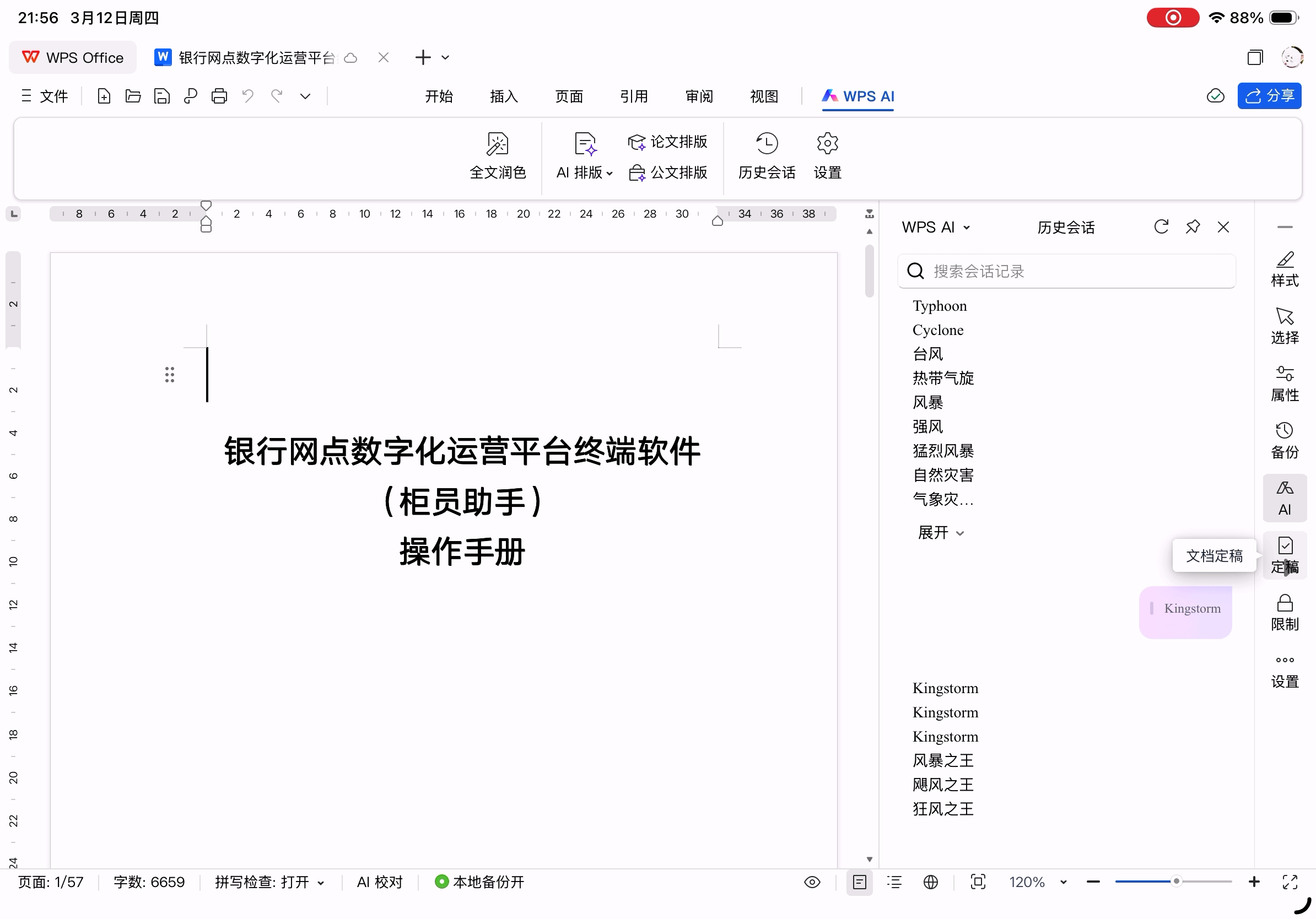Open 公文排版 official document formatting

coord(668,172)
